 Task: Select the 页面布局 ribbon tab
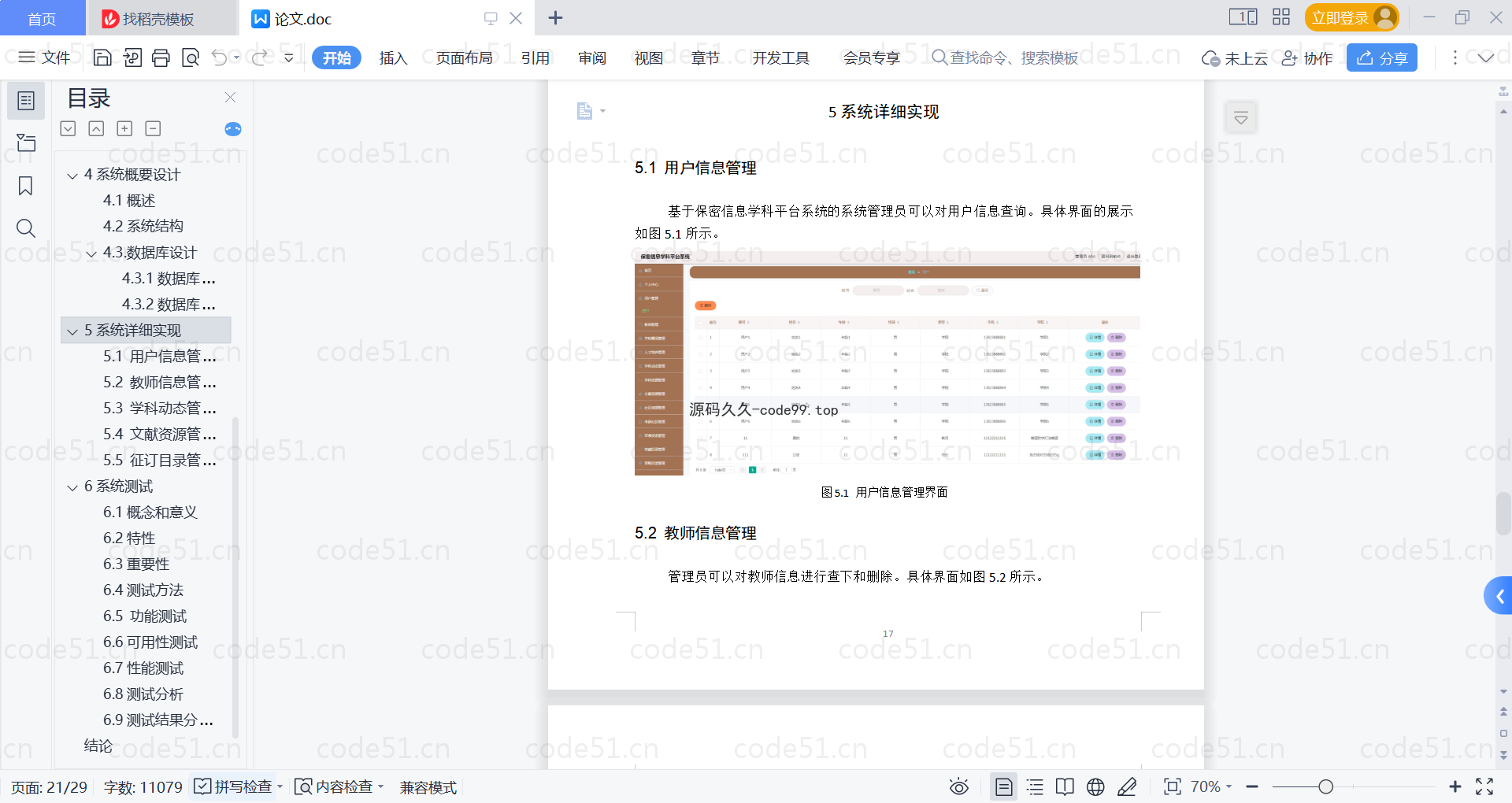465,57
